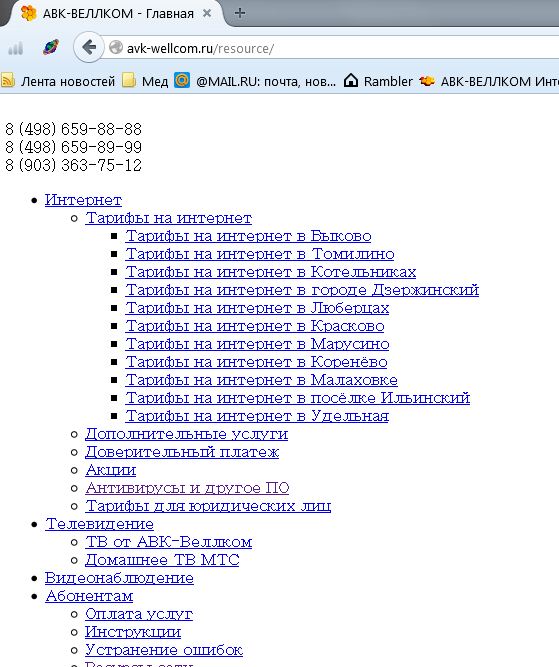Open the Инструкции link
The image size is (559, 667).
click(x=133, y=632)
